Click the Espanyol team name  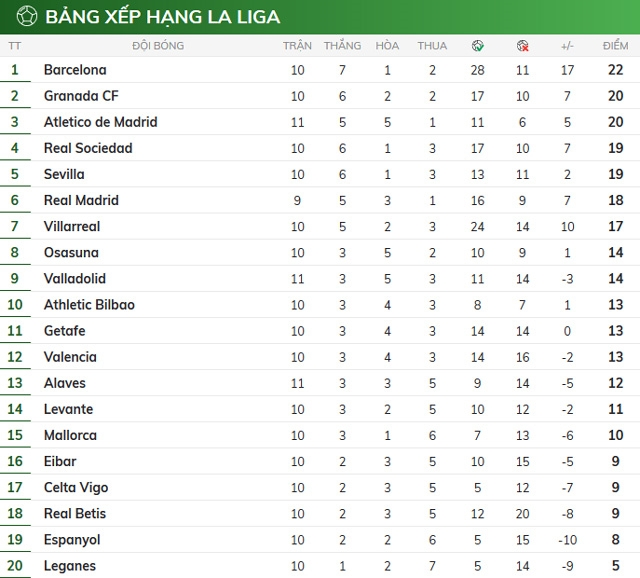pyautogui.click(x=72, y=539)
